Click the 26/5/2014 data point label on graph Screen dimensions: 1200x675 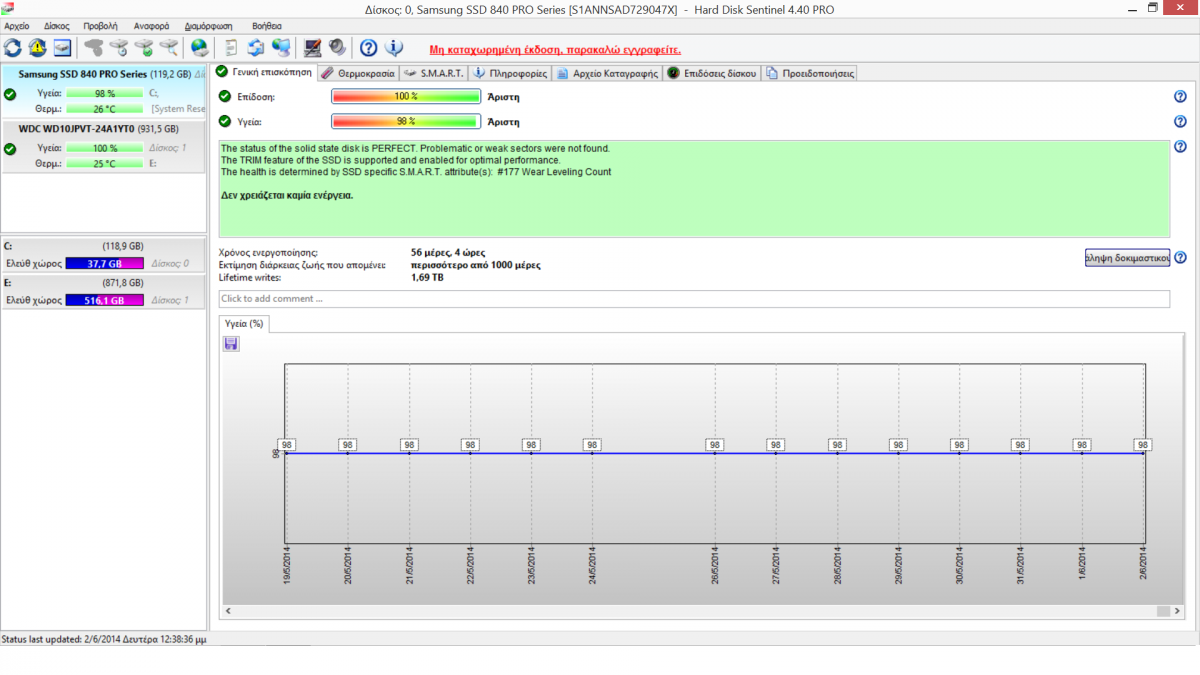tap(714, 445)
